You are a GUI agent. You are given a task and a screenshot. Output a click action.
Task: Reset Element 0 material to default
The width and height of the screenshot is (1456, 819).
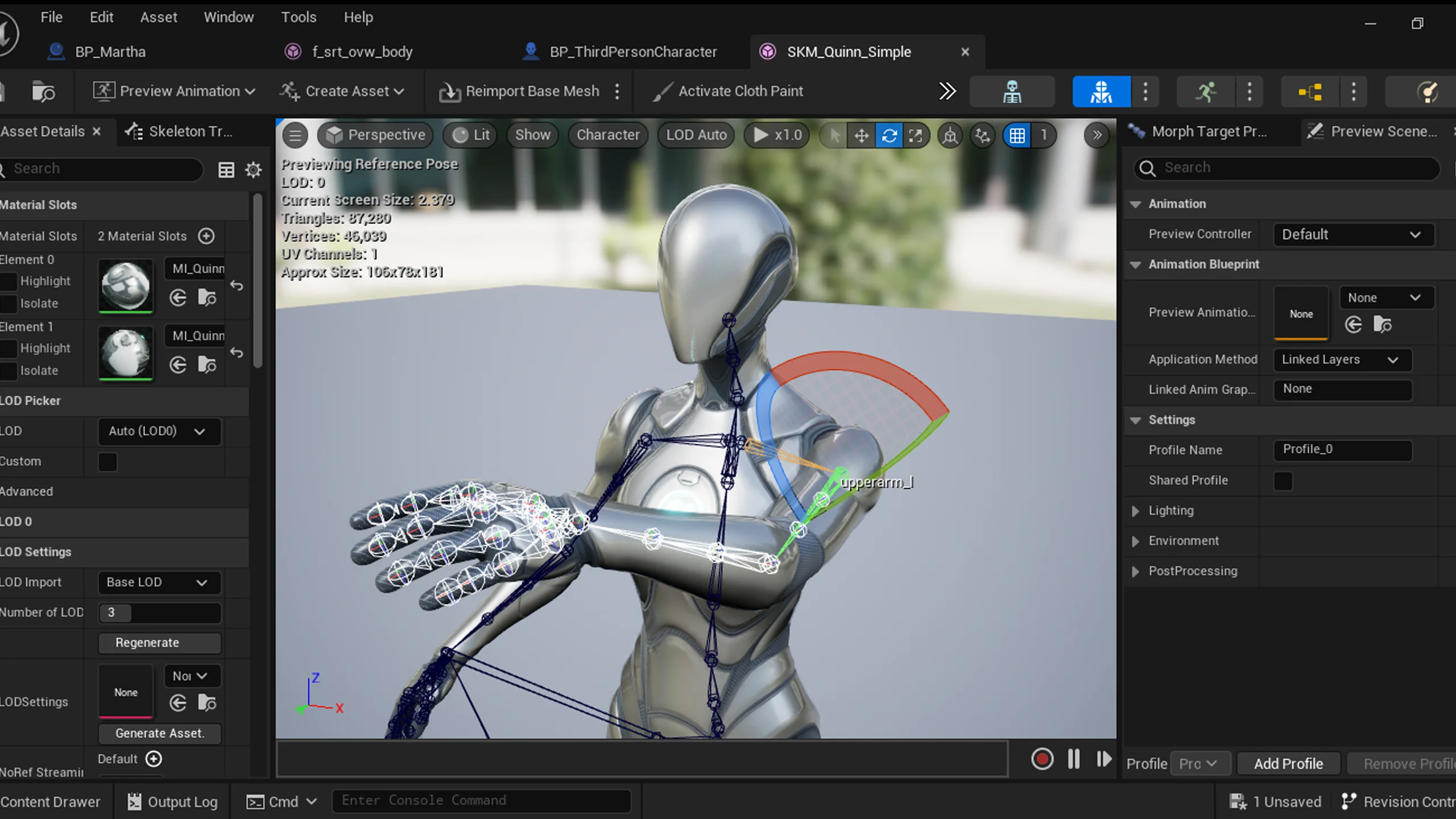click(x=237, y=286)
